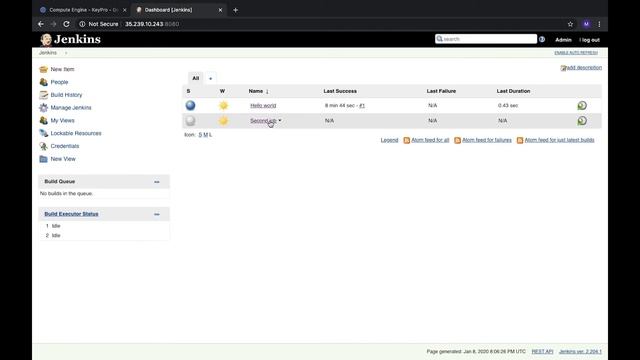Create a New View from sidebar
Screen dimensions: 640x360
tap(63, 159)
